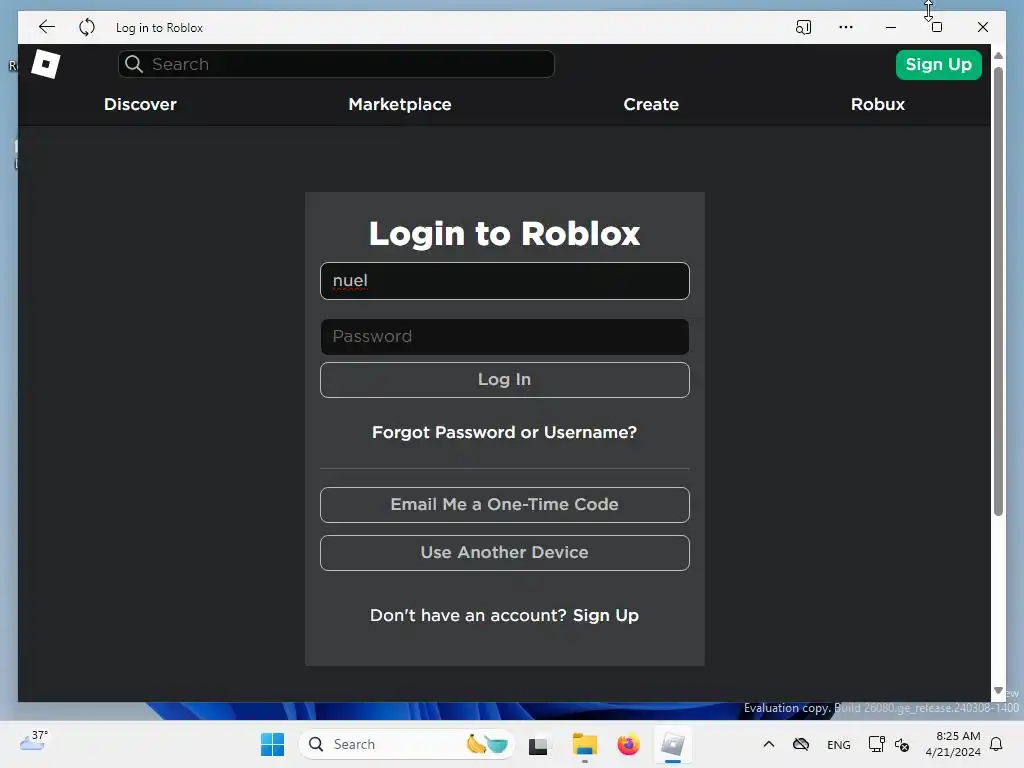Image resolution: width=1024 pixels, height=768 pixels.
Task: Click the ENG language indicator
Action: 839,744
